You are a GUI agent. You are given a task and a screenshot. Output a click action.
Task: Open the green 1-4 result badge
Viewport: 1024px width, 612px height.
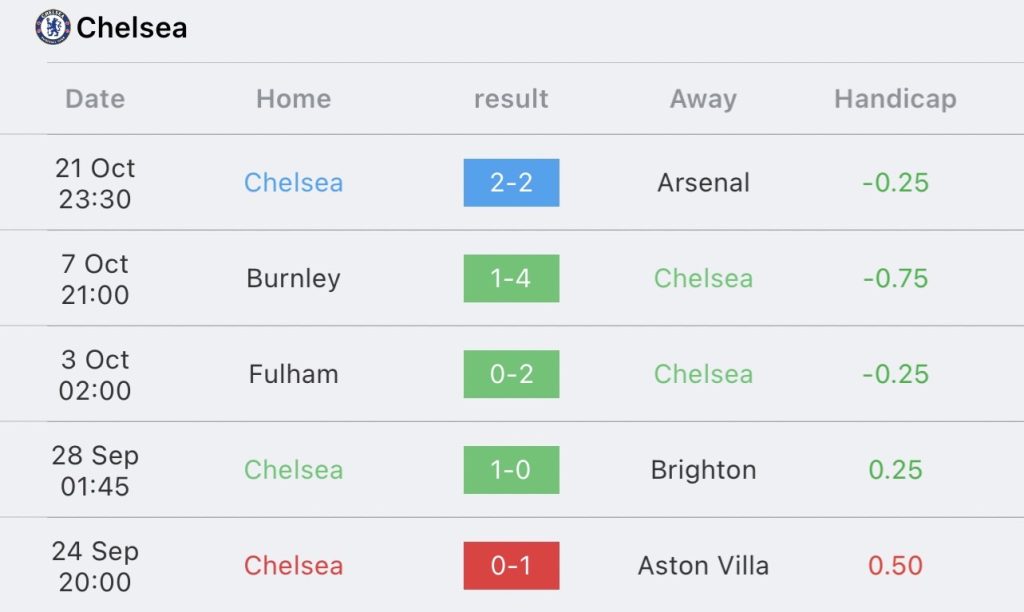(x=511, y=278)
